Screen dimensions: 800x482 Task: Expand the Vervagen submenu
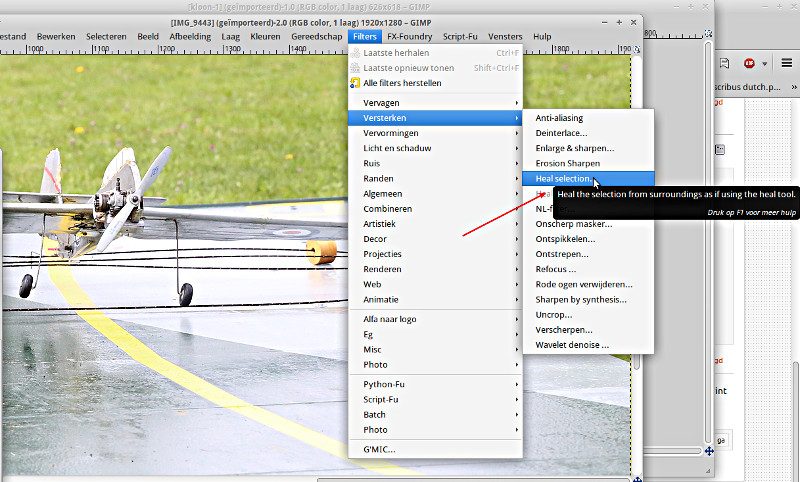click(435, 103)
